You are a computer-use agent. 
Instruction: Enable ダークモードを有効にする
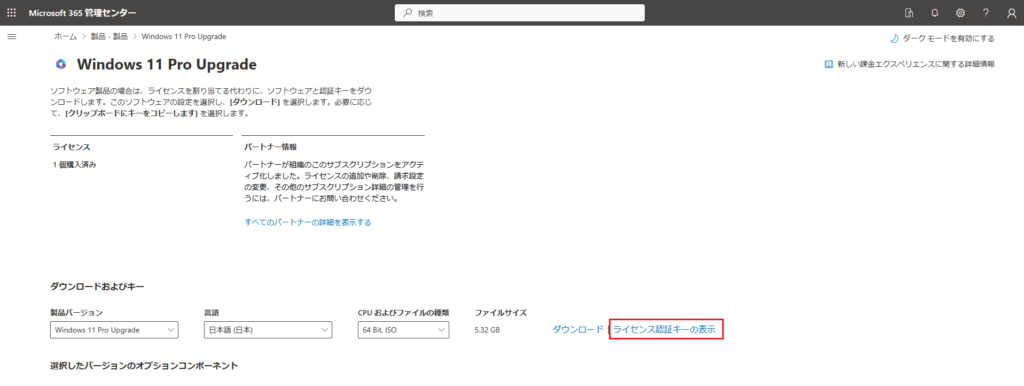[948, 39]
